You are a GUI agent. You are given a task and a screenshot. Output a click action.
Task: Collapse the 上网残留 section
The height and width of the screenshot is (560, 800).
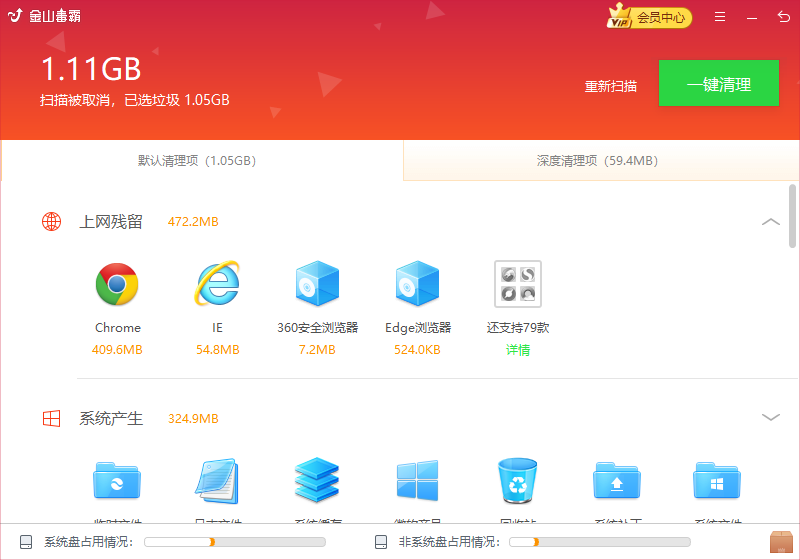(x=770, y=222)
